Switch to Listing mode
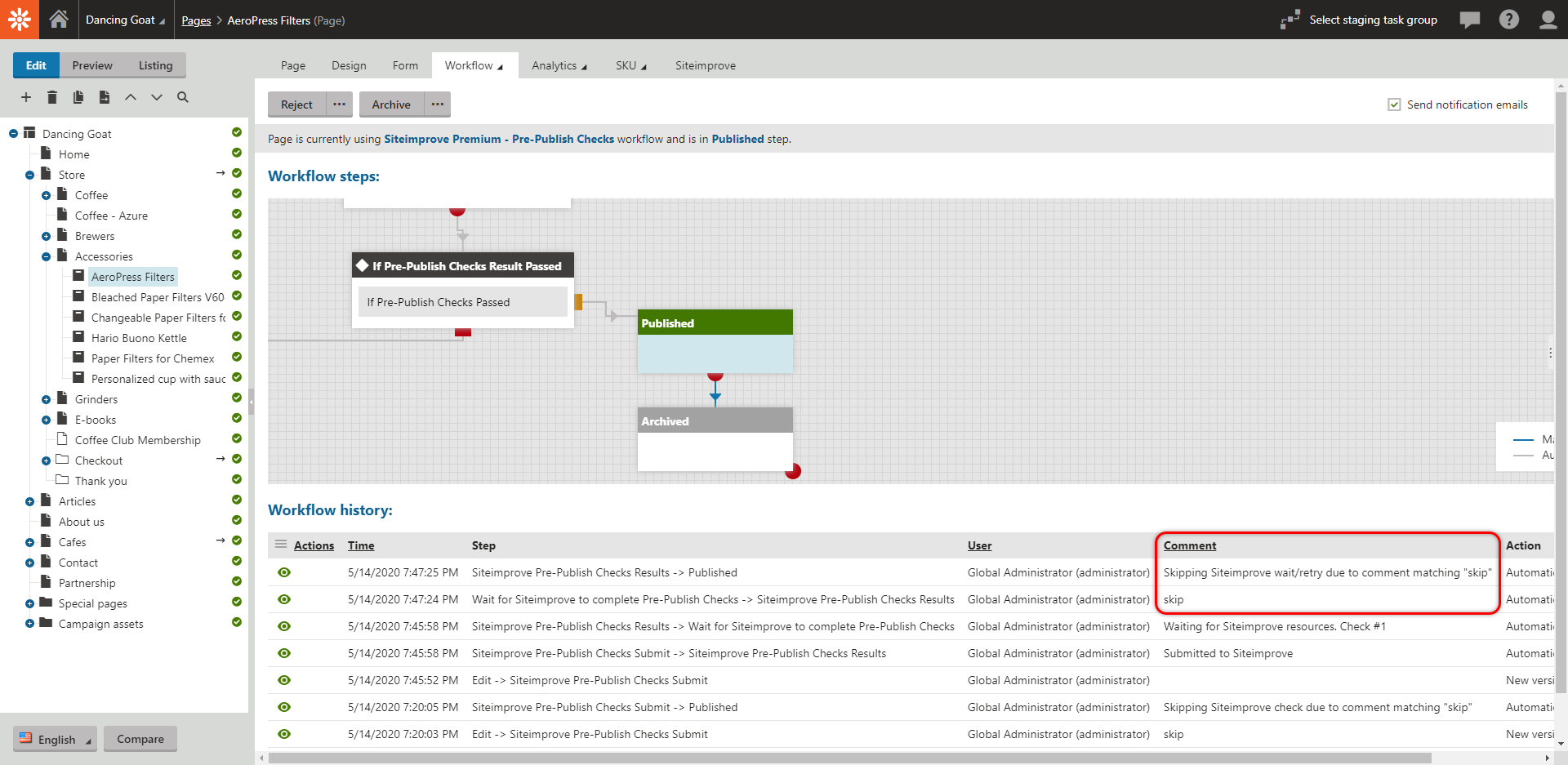This screenshot has height=765, width=1568. tap(155, 65)
